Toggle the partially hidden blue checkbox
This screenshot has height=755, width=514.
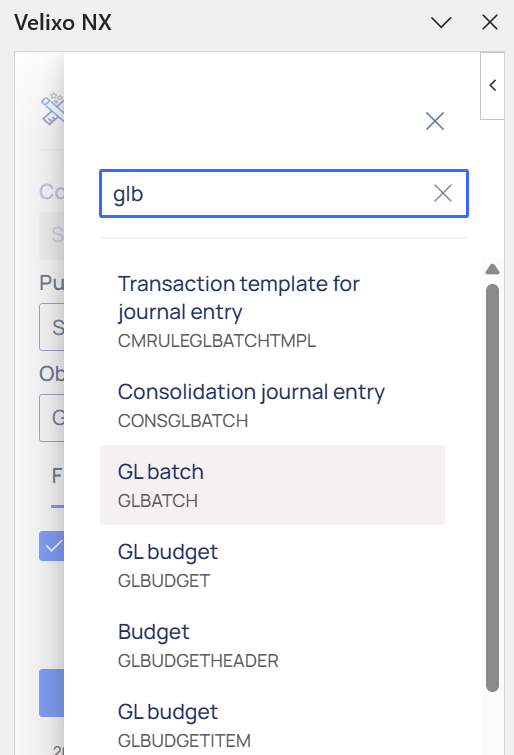(52, 546)
